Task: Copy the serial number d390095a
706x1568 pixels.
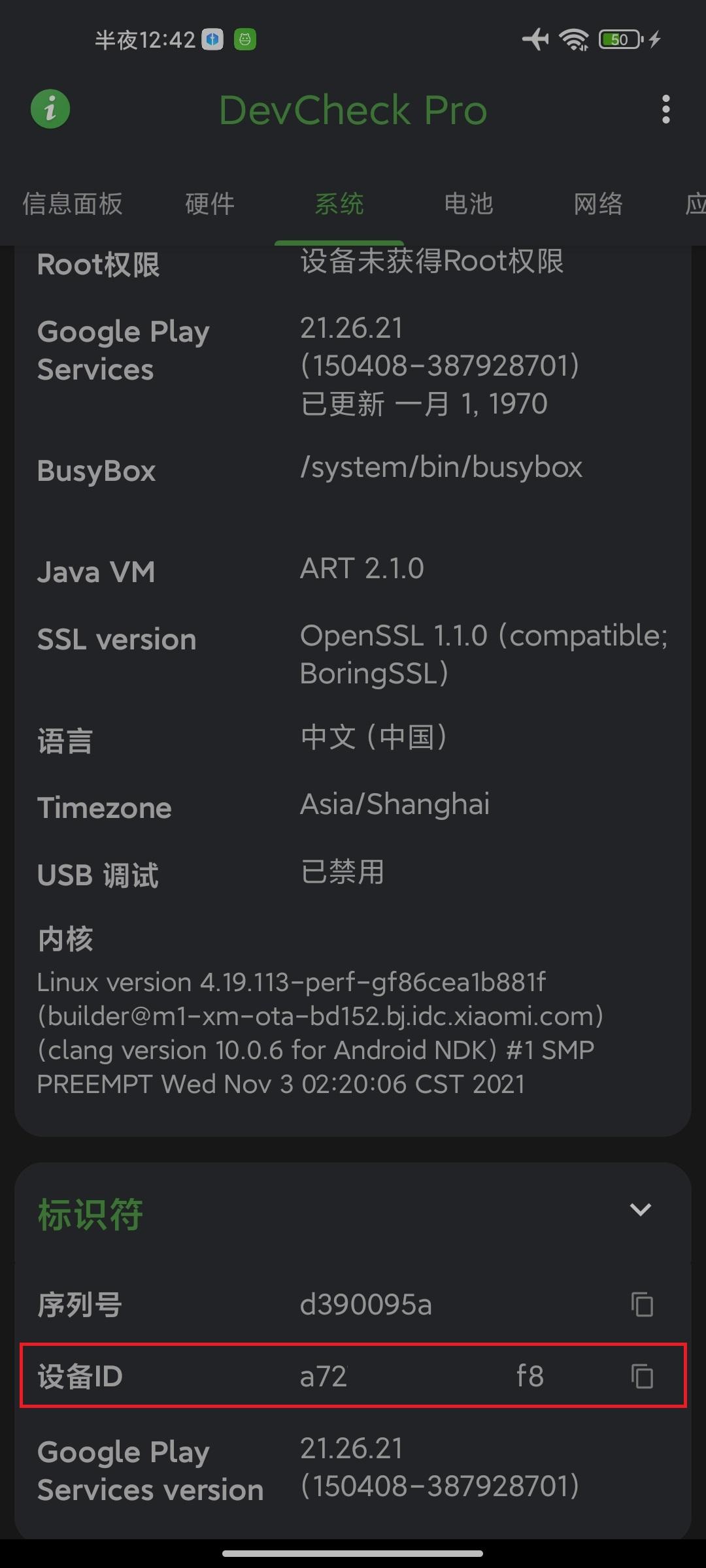Action: tap(642, 1305)
